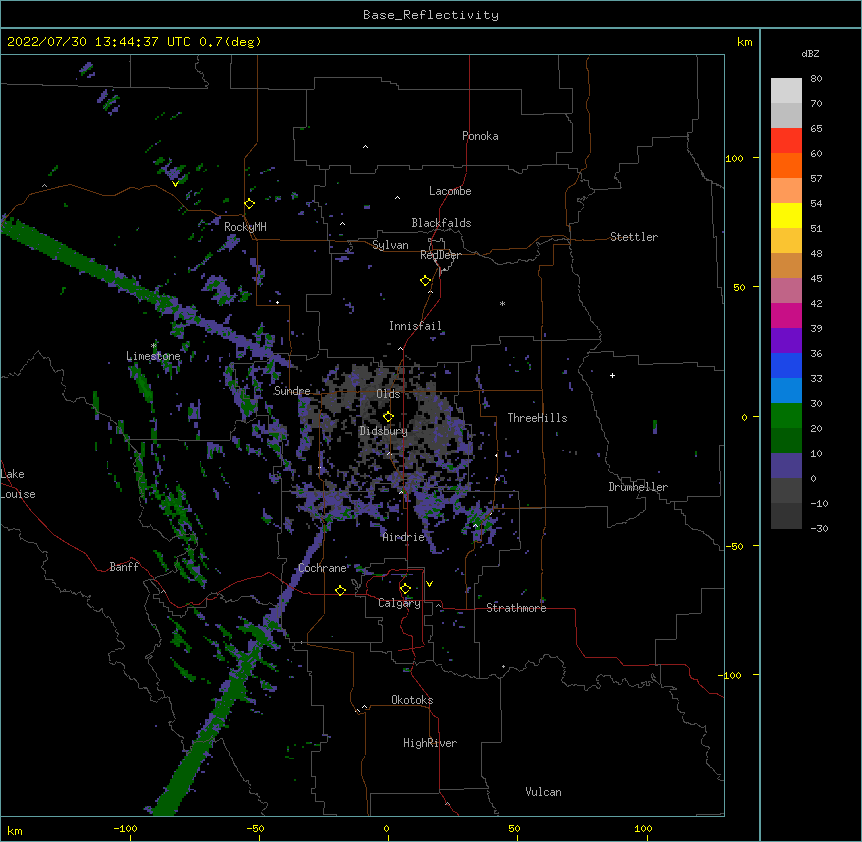
Task: Click the yellow diamond marker south of RedDeer
Action: 426,281
